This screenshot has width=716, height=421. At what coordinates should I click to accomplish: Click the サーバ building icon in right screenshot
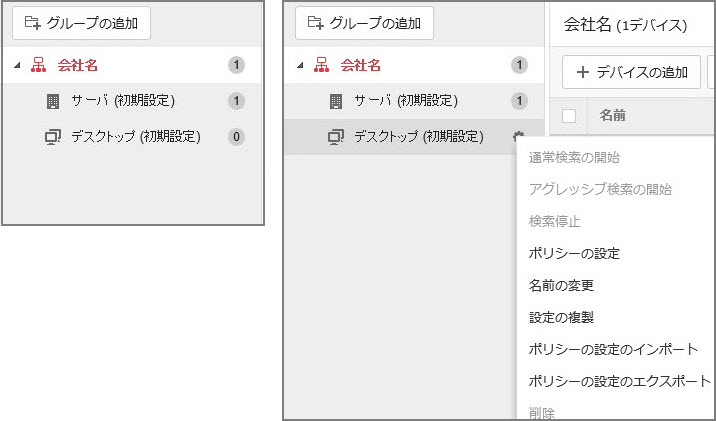point(336,101)
